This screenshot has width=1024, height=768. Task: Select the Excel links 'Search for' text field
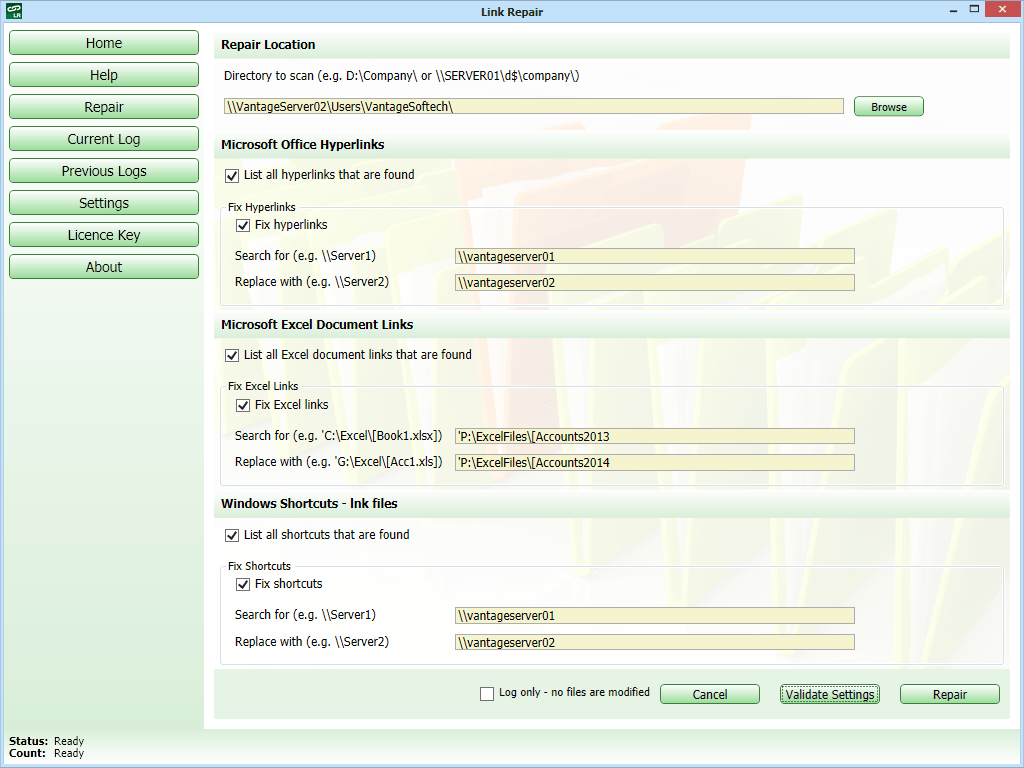[655, 436]
